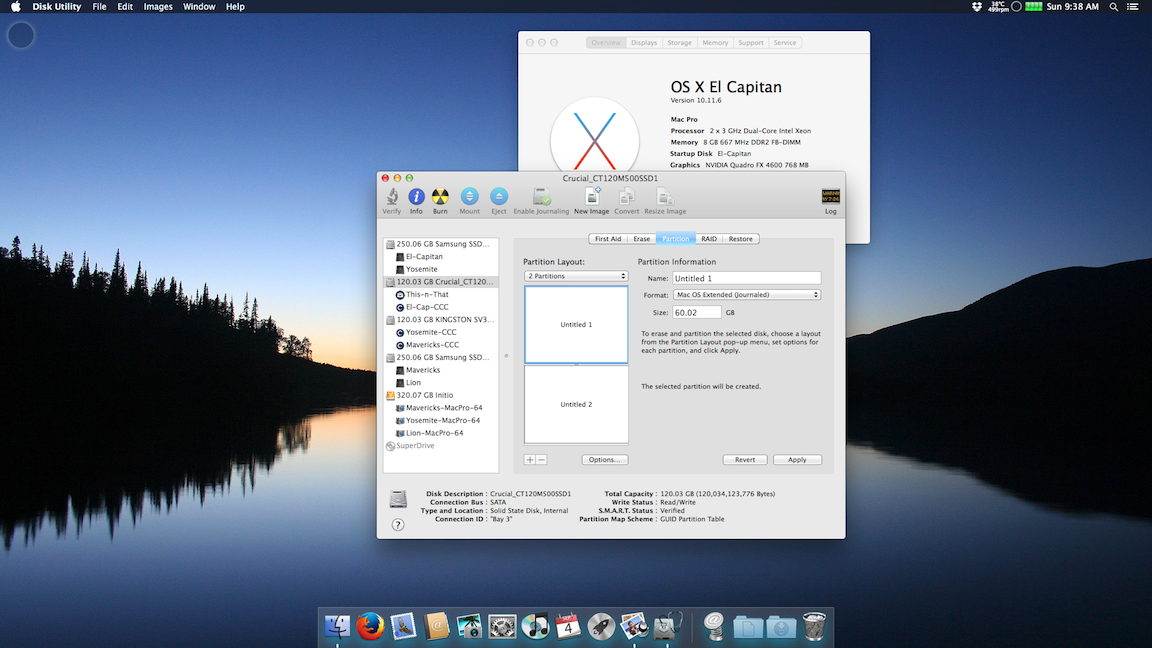
Task: Switch to the RAID tab
Action: tap(709, 239)
